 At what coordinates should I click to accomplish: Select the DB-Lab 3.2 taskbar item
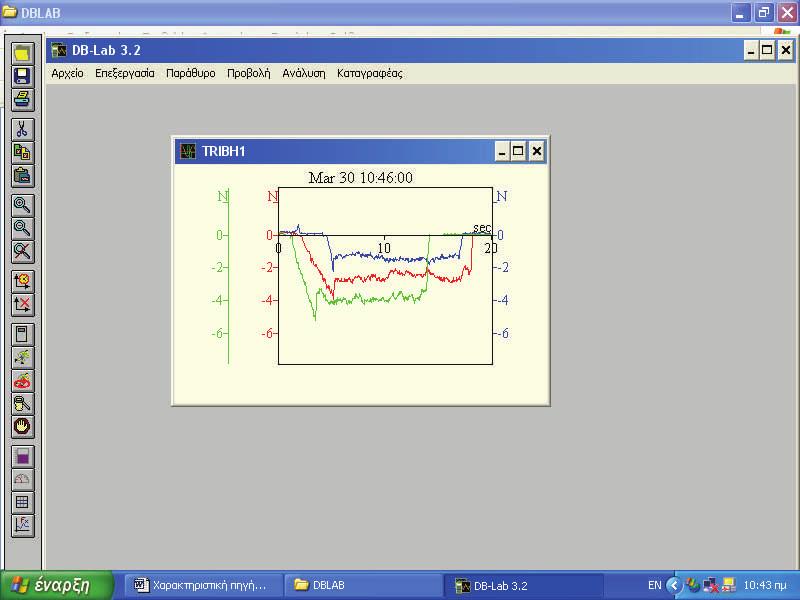tap(524, 585)
